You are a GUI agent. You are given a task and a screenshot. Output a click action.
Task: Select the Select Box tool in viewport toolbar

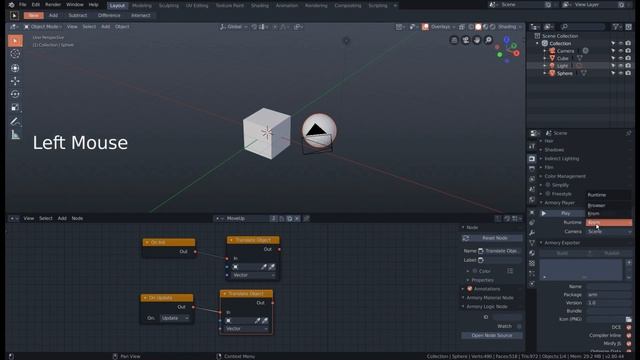15,41
